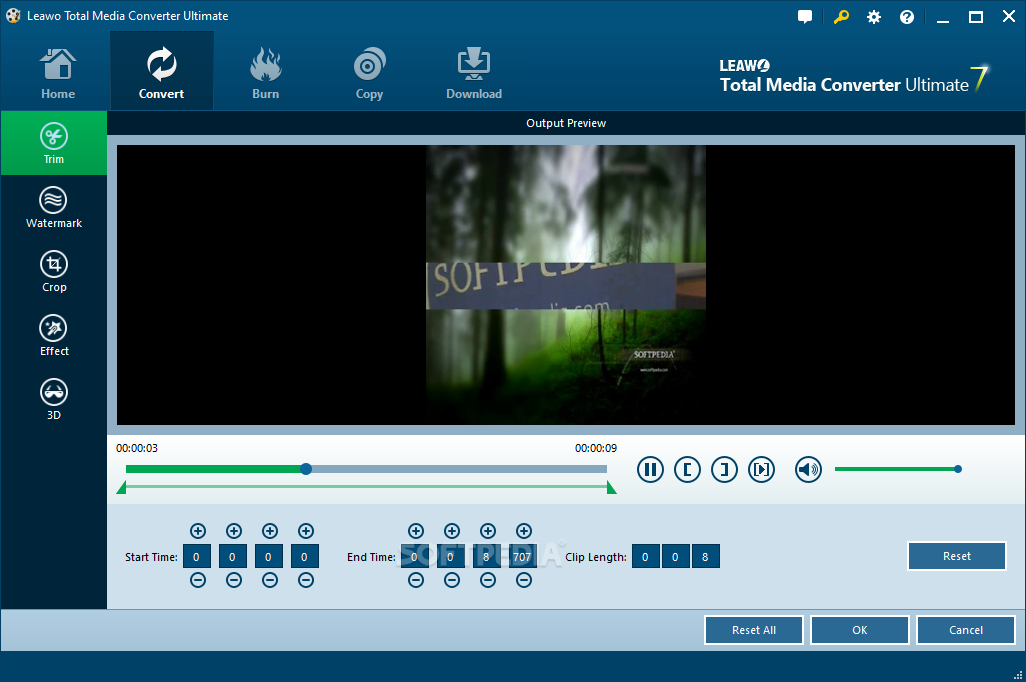
Task: Click the Start Time hours field
Action: [196, 556]
